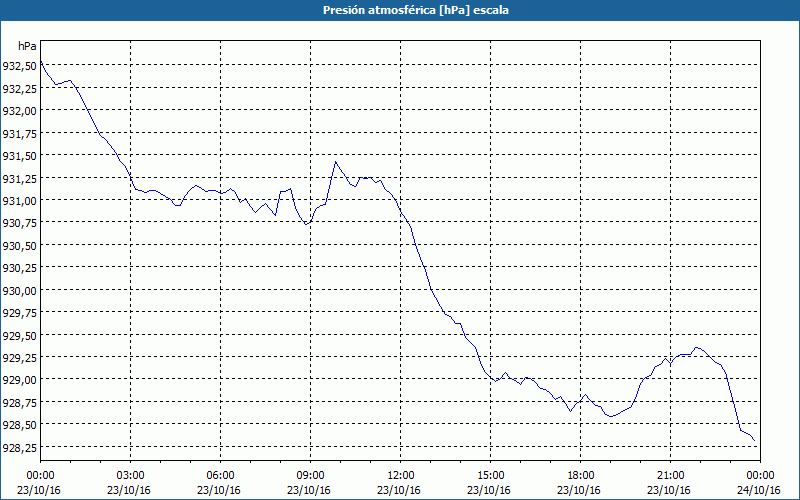Select the 12:00 time marker
The height and width of the screenshot is (500, 800).
401,476
